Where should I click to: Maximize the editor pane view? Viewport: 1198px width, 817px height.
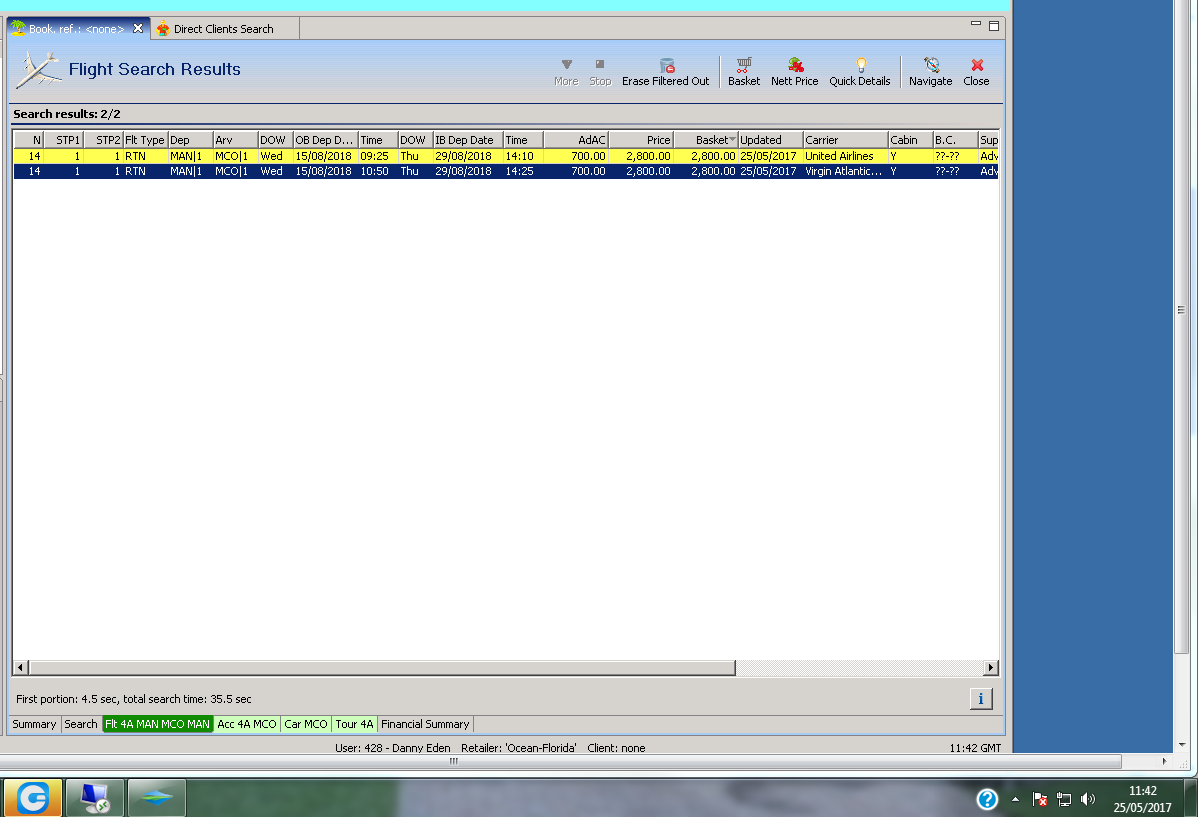tap(994, 25)
